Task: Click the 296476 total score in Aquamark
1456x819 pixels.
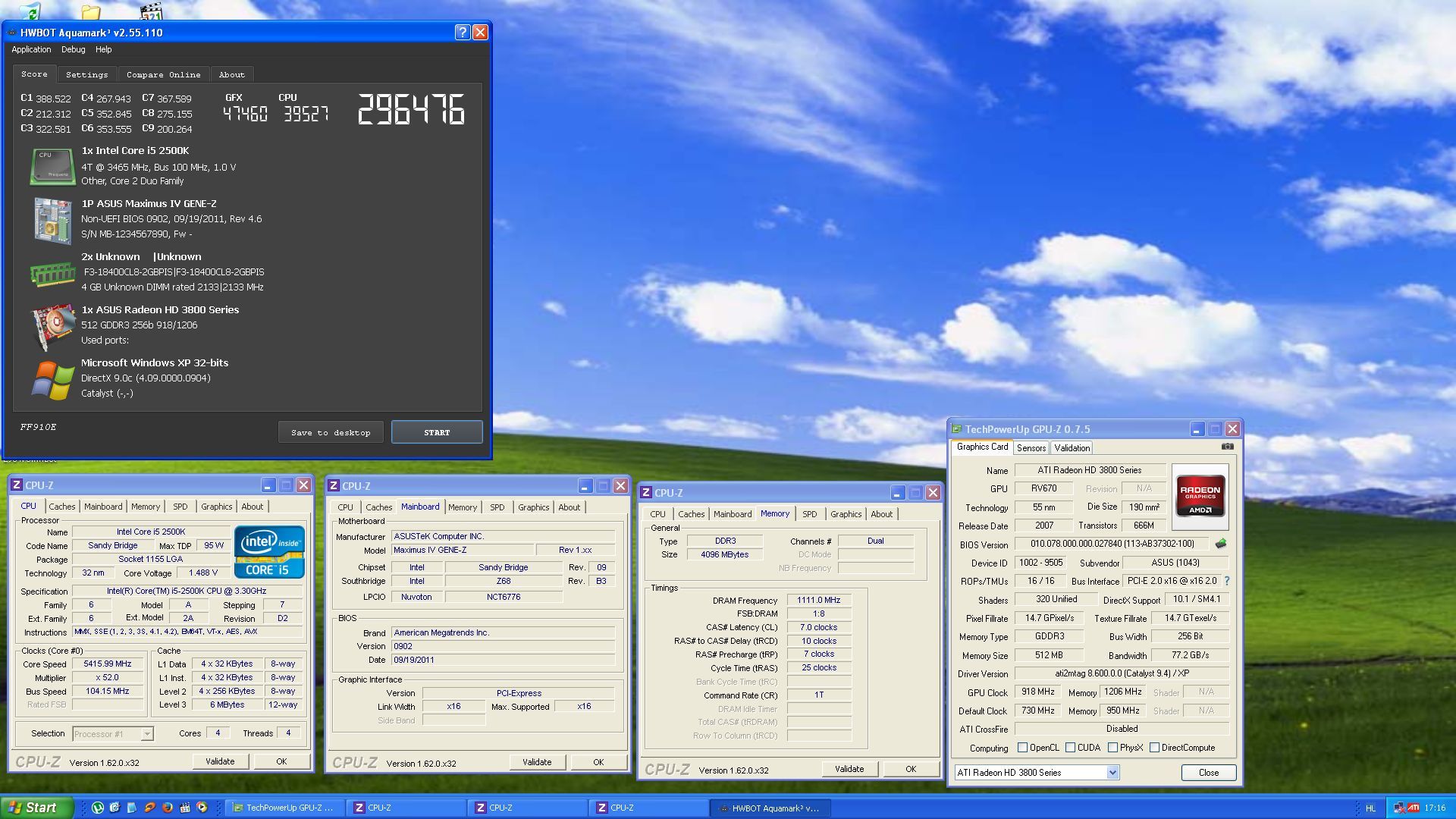Action: point(410,110)
